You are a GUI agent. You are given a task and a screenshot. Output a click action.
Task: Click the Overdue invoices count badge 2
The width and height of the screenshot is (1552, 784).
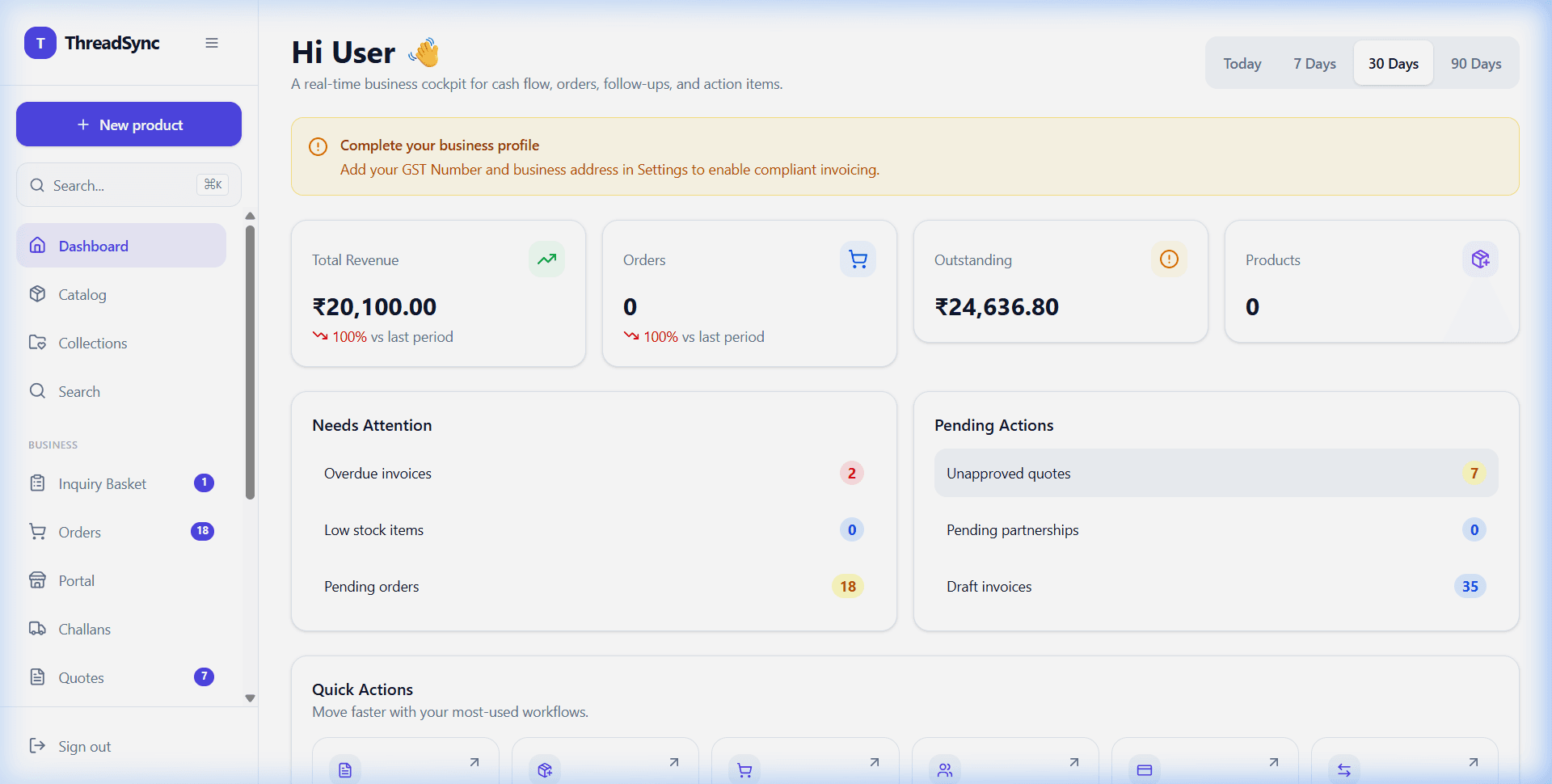tap(852, 473)
